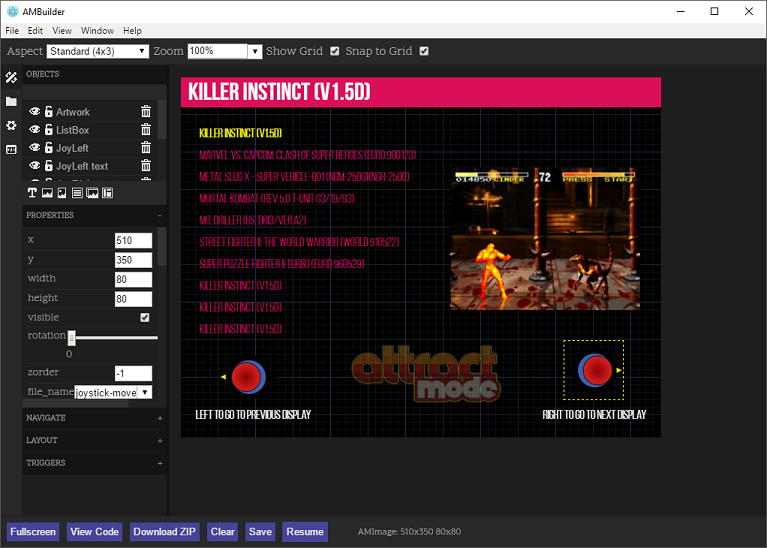This screenshot has height=548, width=767.
Task: Open the Zoom 100% dropdown arrow
Action: click(255, 51)
